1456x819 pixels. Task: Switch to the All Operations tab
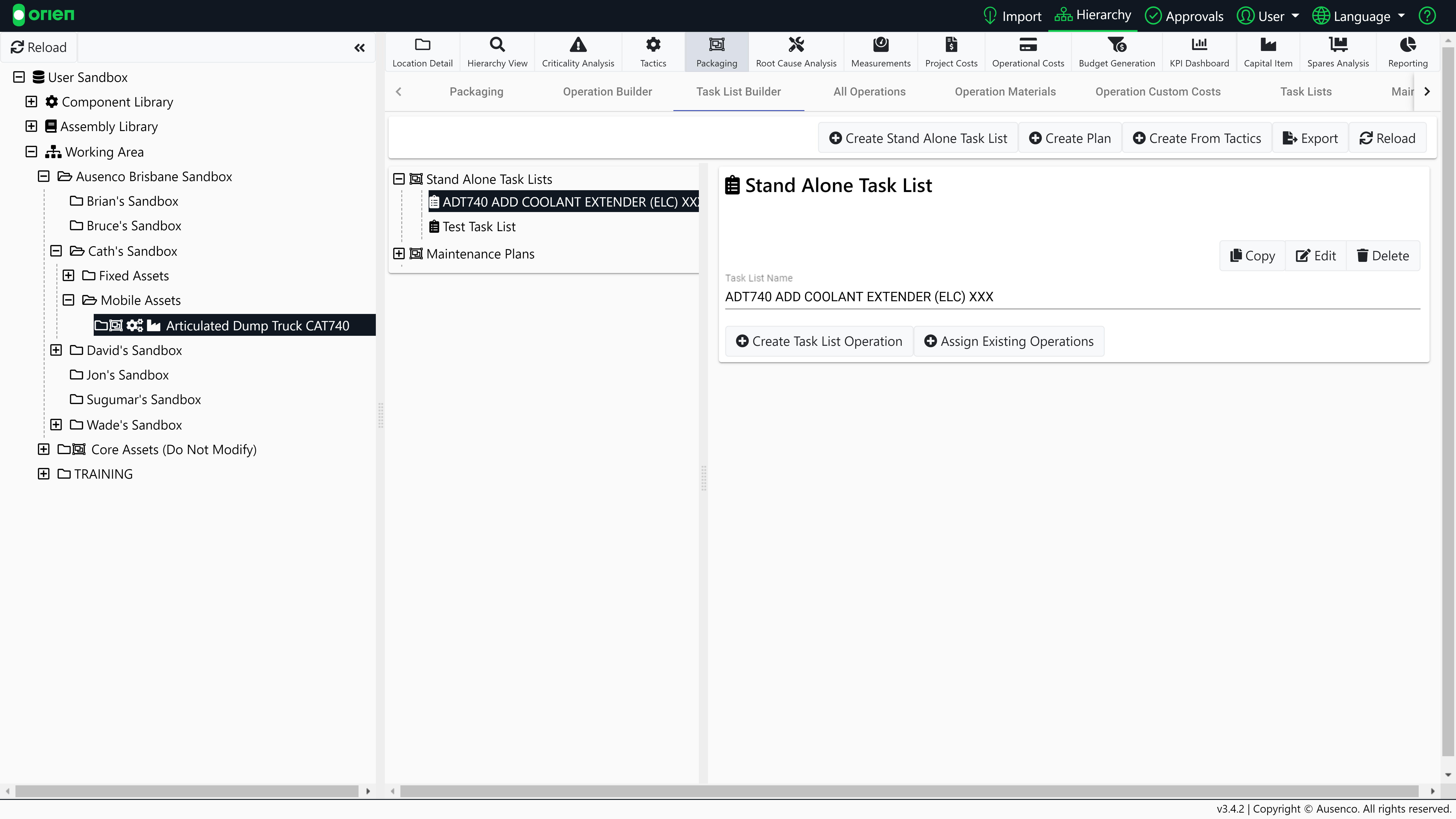click(869, 91)
